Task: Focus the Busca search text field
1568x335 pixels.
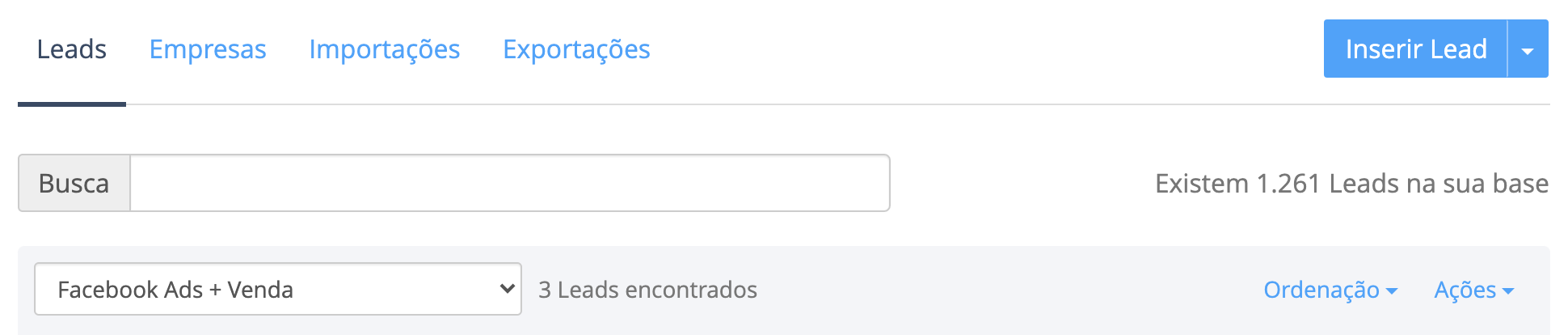Action: point(510,183)
